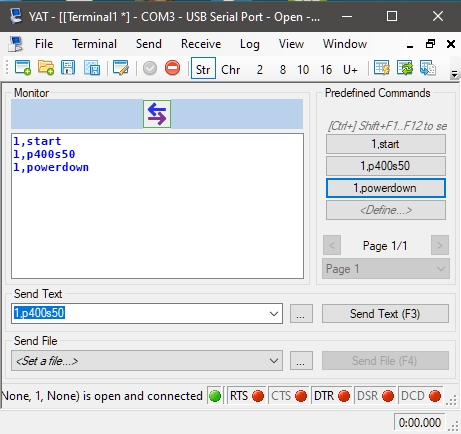Open the Terminal menu
461x434 pixels.
[94, 44]
